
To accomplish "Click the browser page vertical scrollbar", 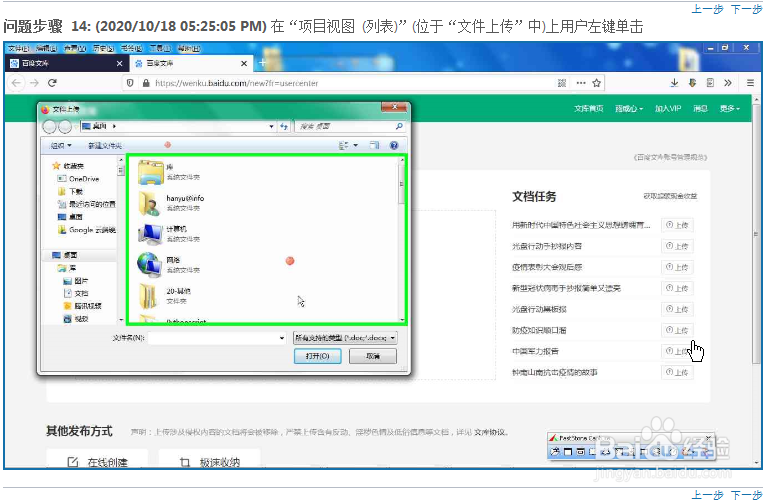I will click(756, 282).
